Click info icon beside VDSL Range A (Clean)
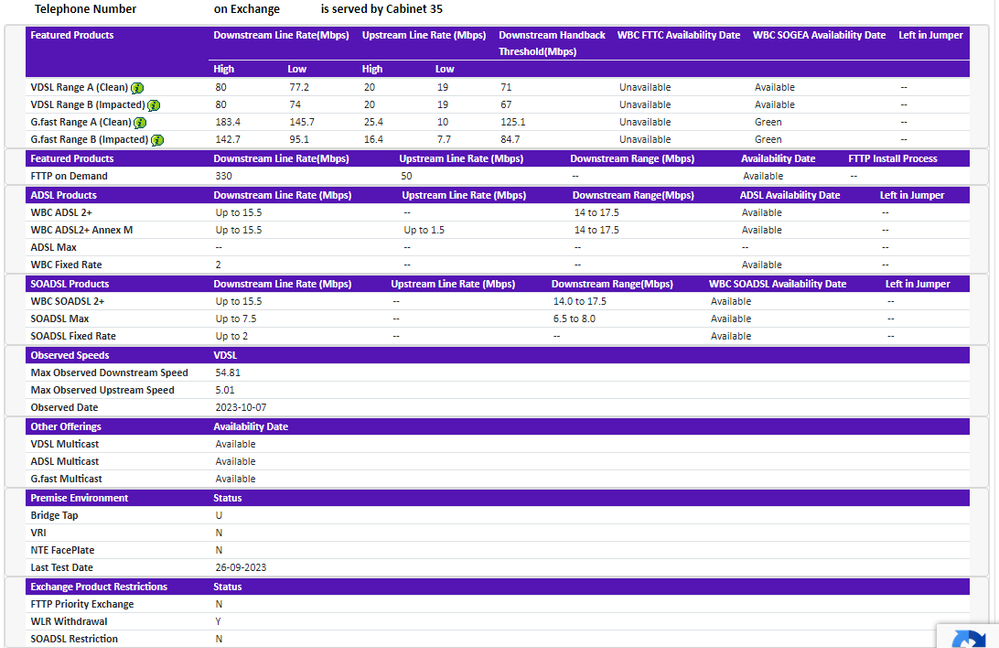Image resolution: width=999 pixels, height=648 pixels. click(138, 88)
